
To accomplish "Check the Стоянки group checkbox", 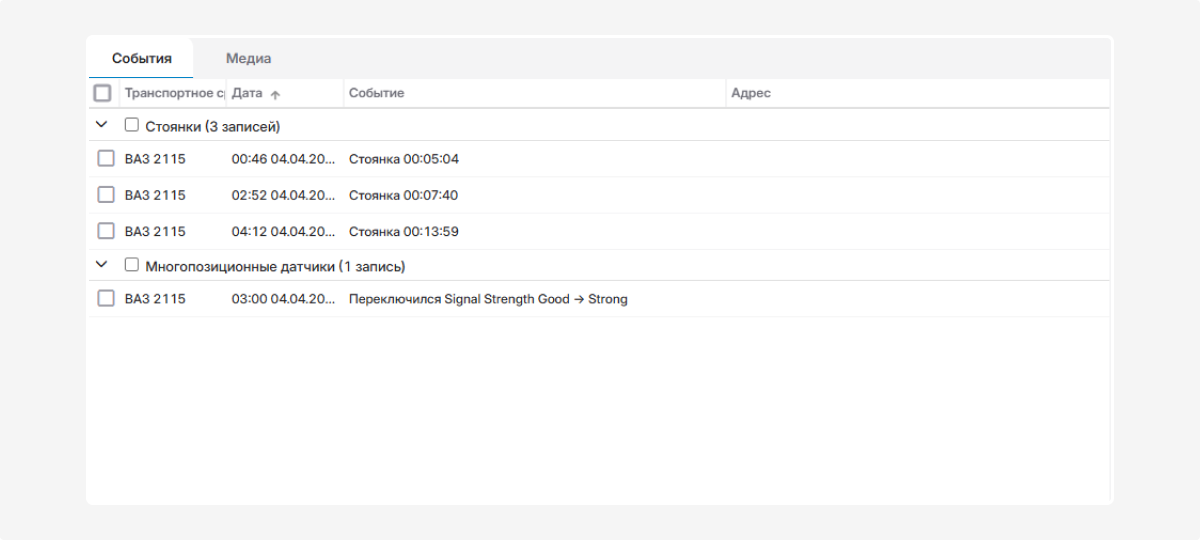I will click(x=131, y=126).
